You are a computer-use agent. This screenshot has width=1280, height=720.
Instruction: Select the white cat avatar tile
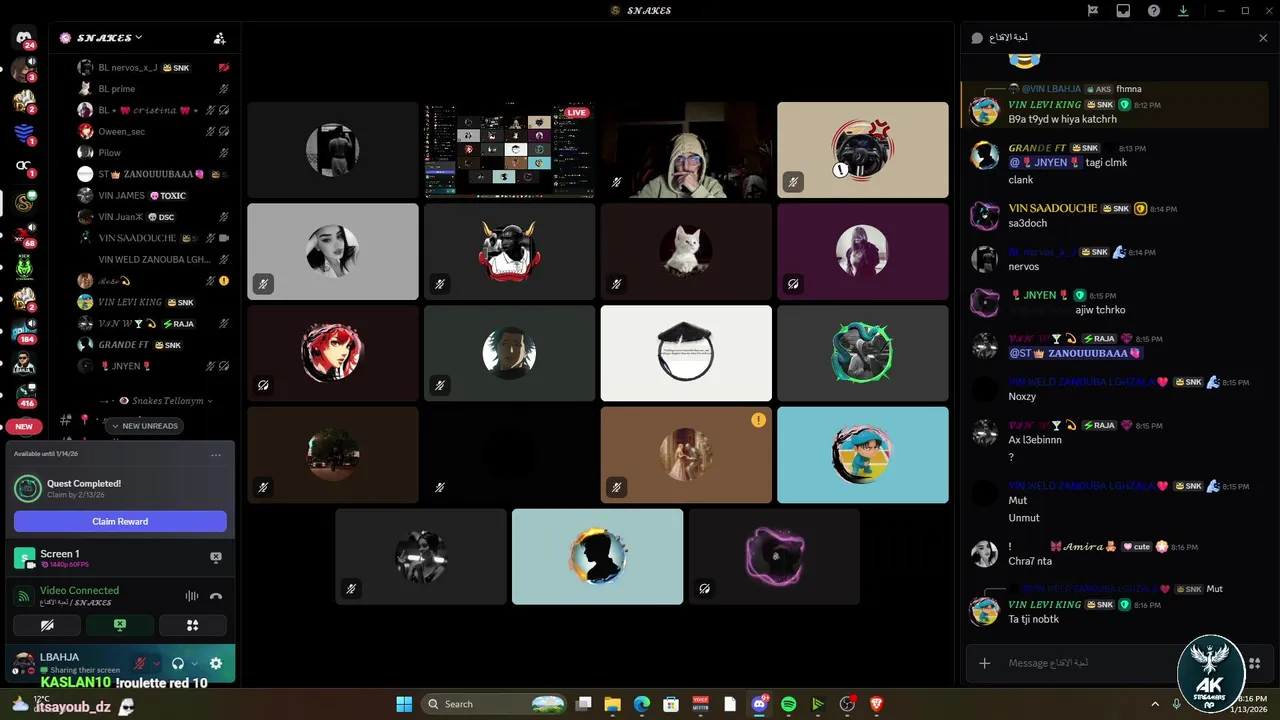(686, 252)
